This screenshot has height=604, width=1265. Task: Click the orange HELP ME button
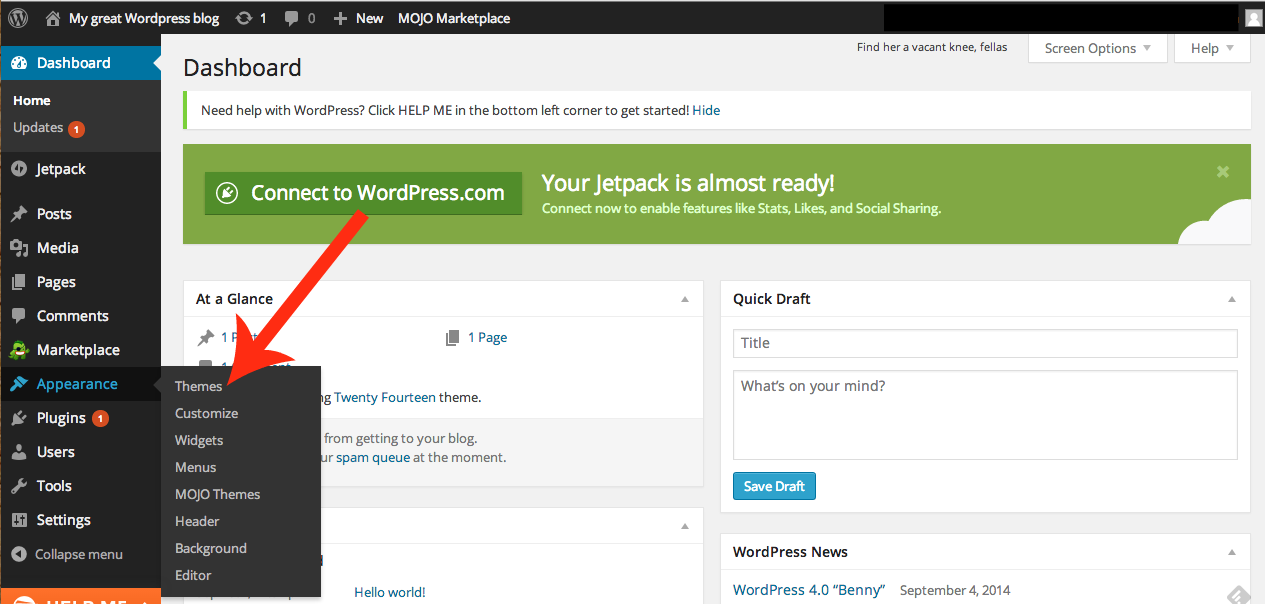click(x=80, y=597)
